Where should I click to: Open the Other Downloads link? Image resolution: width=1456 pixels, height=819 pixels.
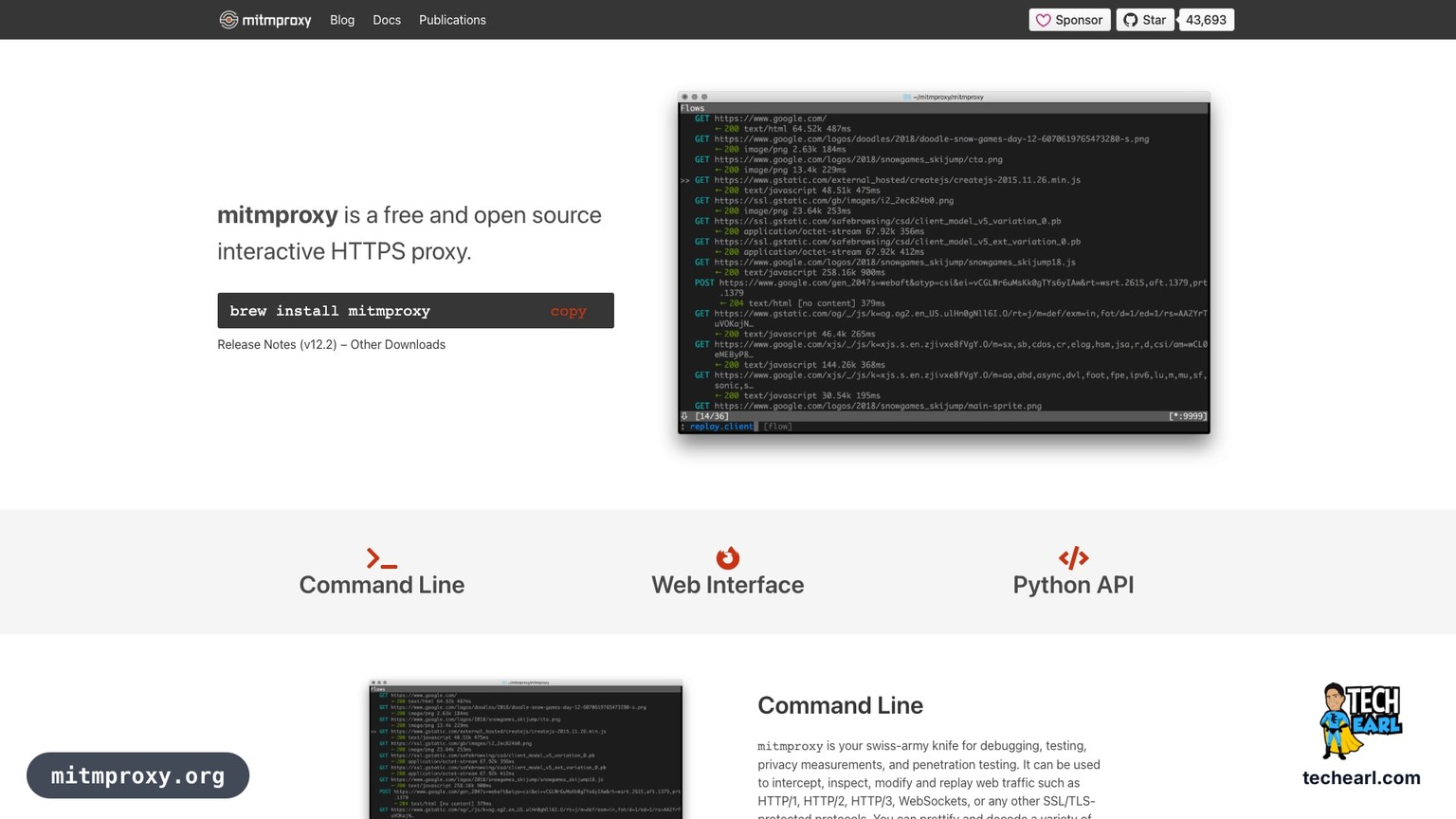point(398,345)
